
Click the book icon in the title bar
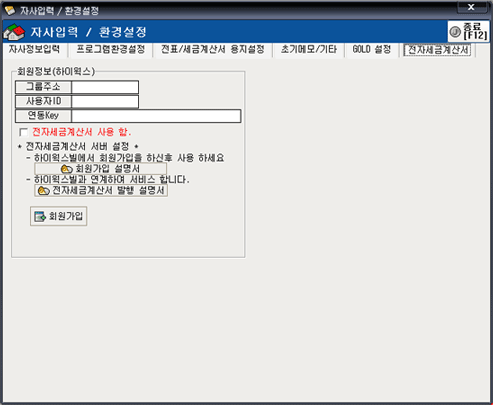pyautogui.click(x=10, y=10)
